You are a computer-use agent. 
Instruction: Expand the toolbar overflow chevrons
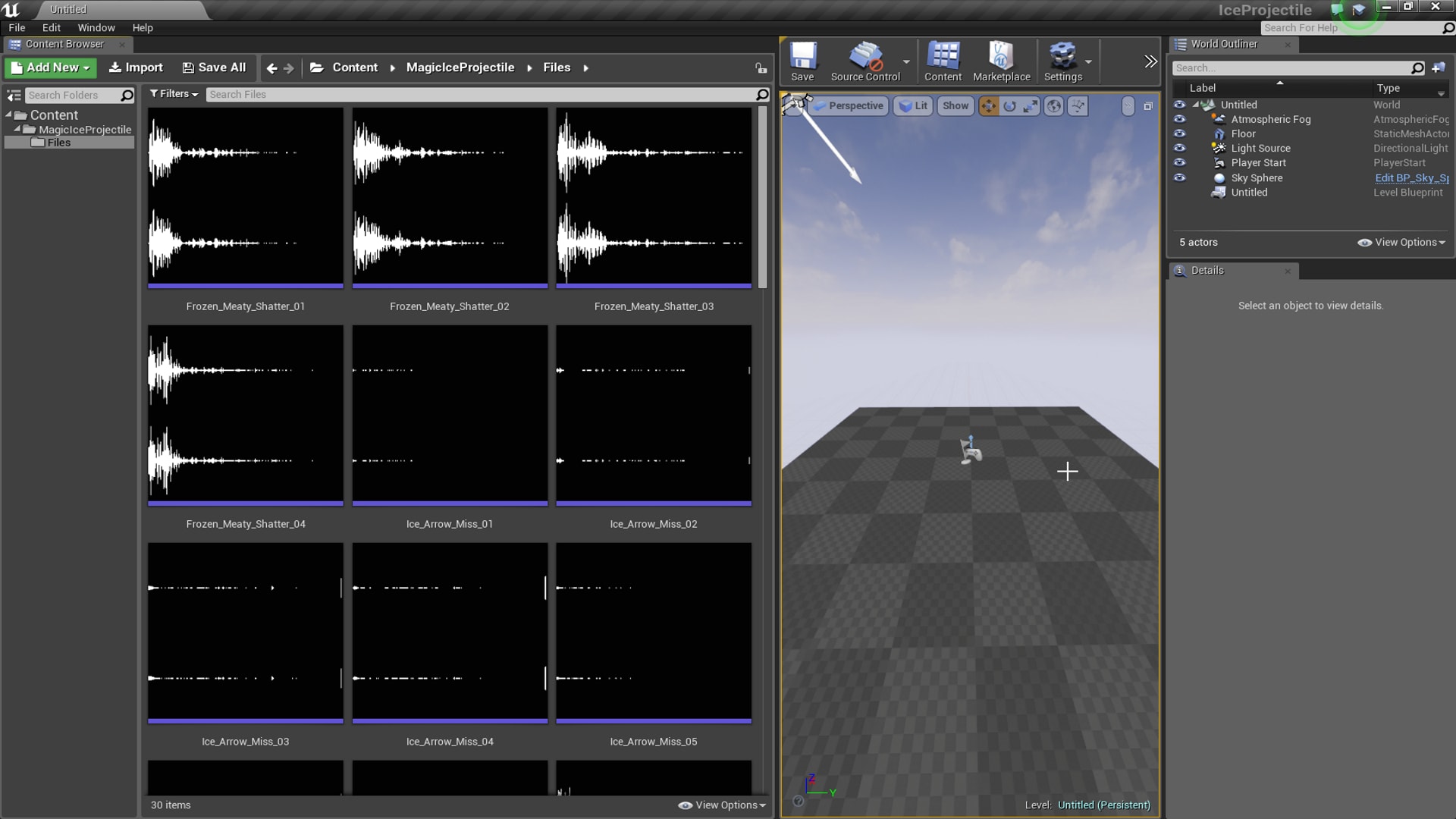[x=1150, y=62]
